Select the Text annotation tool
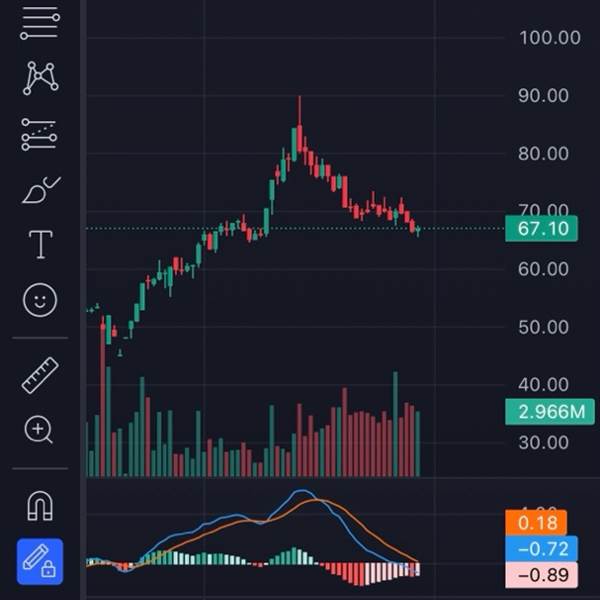The image size is (600, 600). (x=41, y=245)
